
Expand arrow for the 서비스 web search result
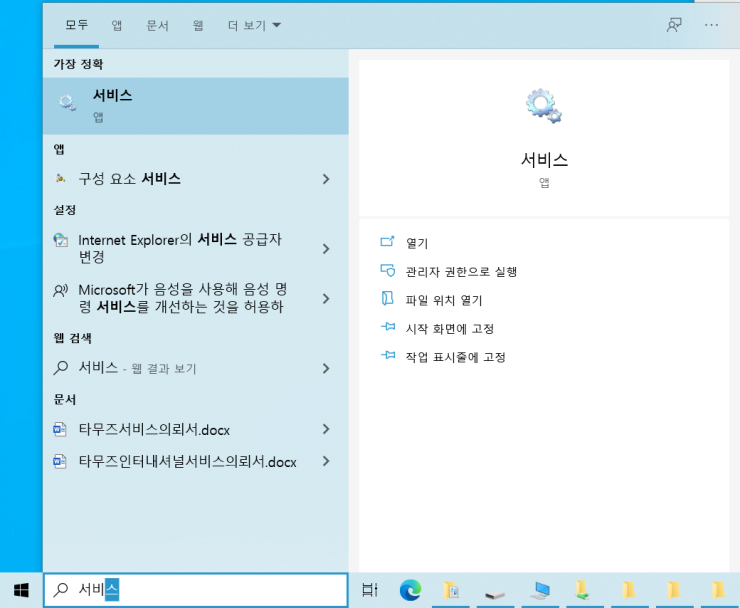[326, 369]
